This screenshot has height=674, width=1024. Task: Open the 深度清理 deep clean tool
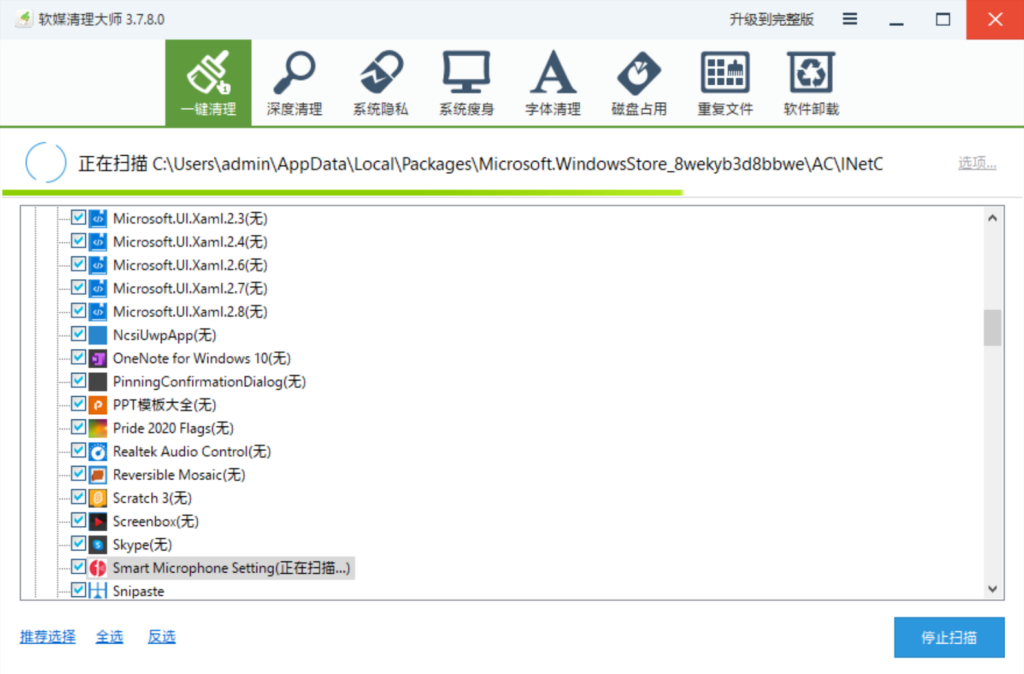[x=294, y=84]
